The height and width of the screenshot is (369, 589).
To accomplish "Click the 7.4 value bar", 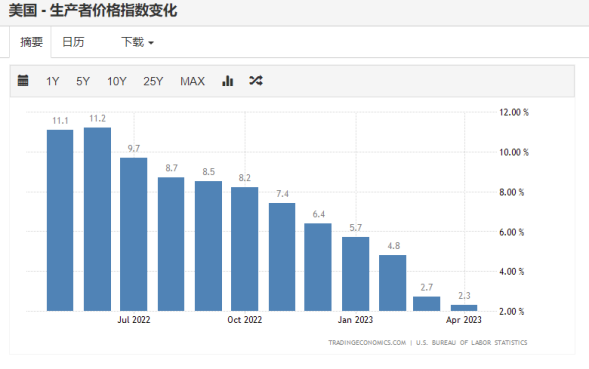I will (282, 257).
